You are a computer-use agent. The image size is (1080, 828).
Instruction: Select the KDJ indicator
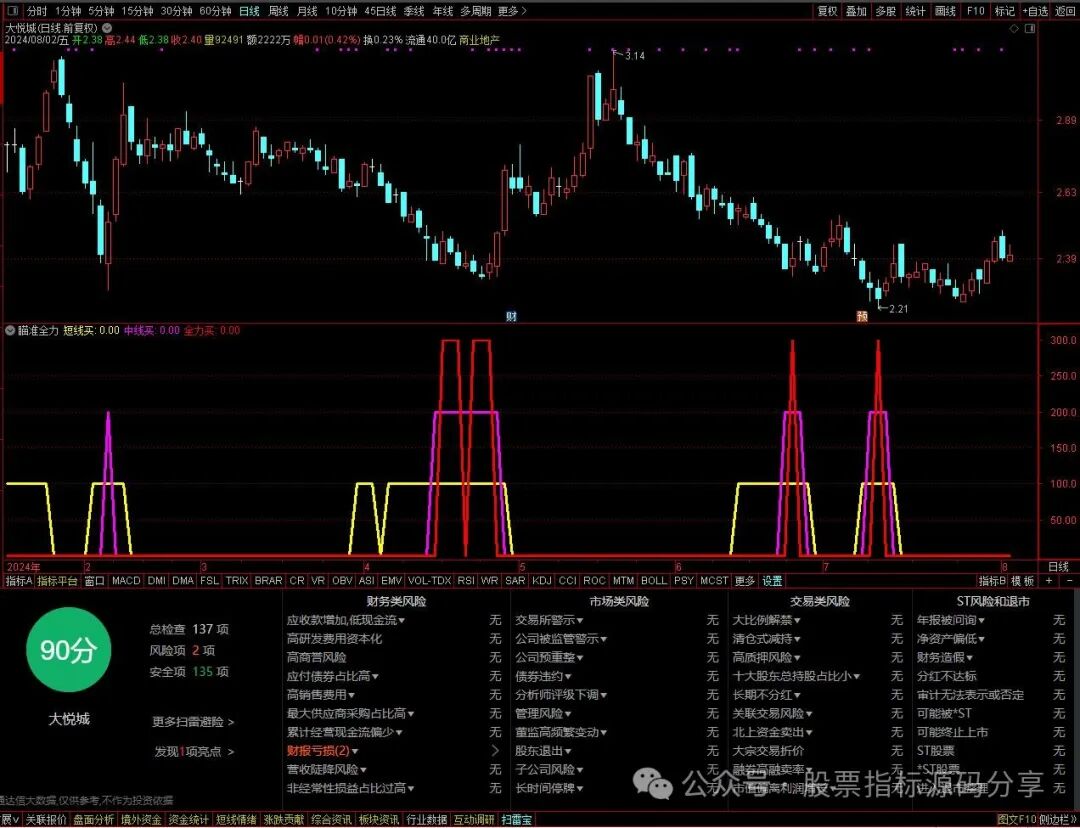(x=542, y=581)
